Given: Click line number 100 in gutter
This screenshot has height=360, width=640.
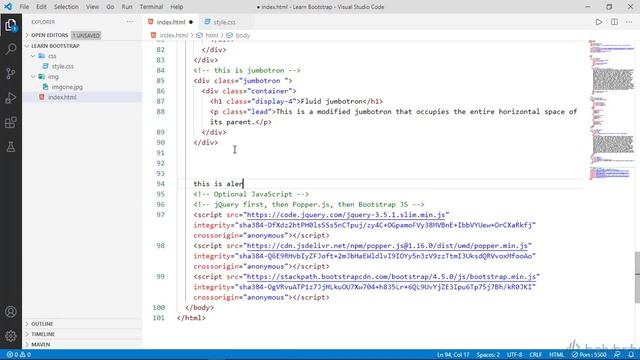Looking at the screenshot, I should (x=159, y=307).
